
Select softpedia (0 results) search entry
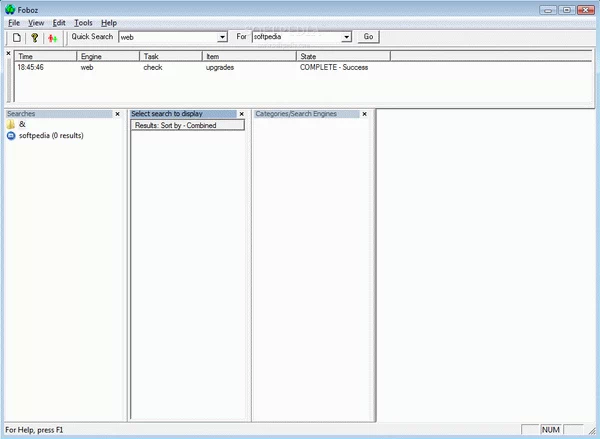click(51, 135)
